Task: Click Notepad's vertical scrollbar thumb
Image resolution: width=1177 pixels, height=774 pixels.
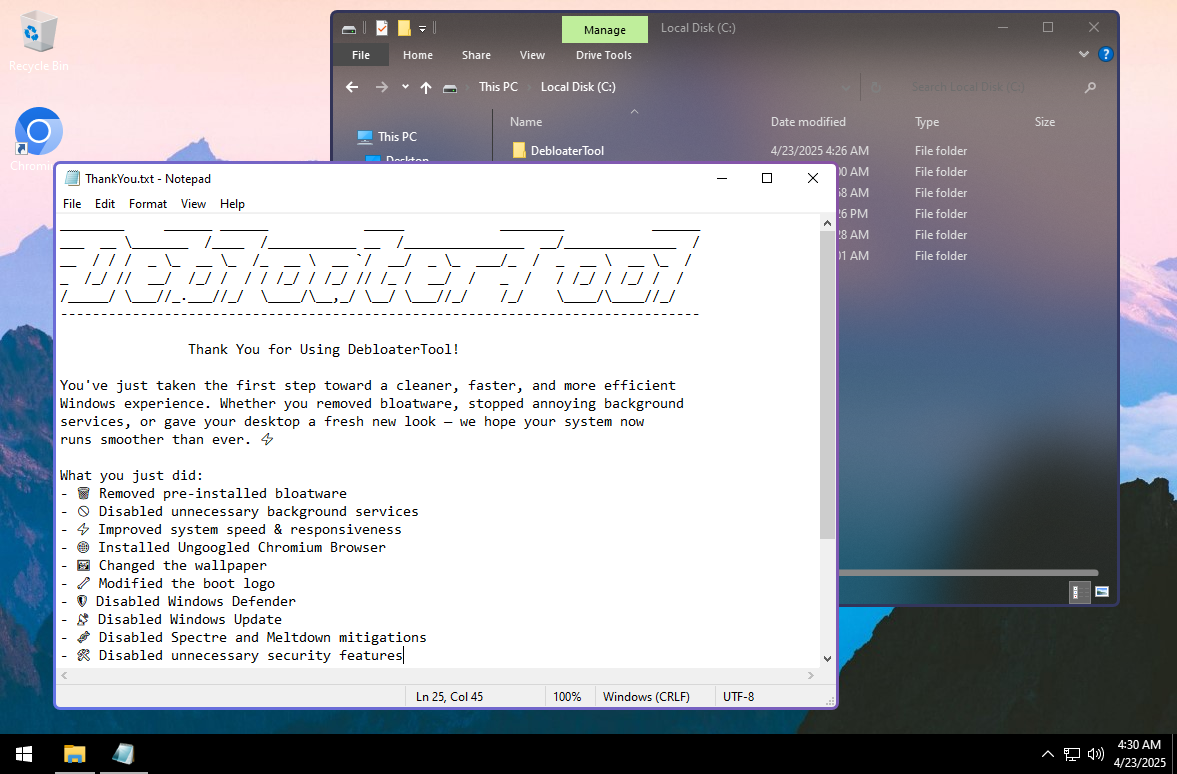Action: click(827, 384)
